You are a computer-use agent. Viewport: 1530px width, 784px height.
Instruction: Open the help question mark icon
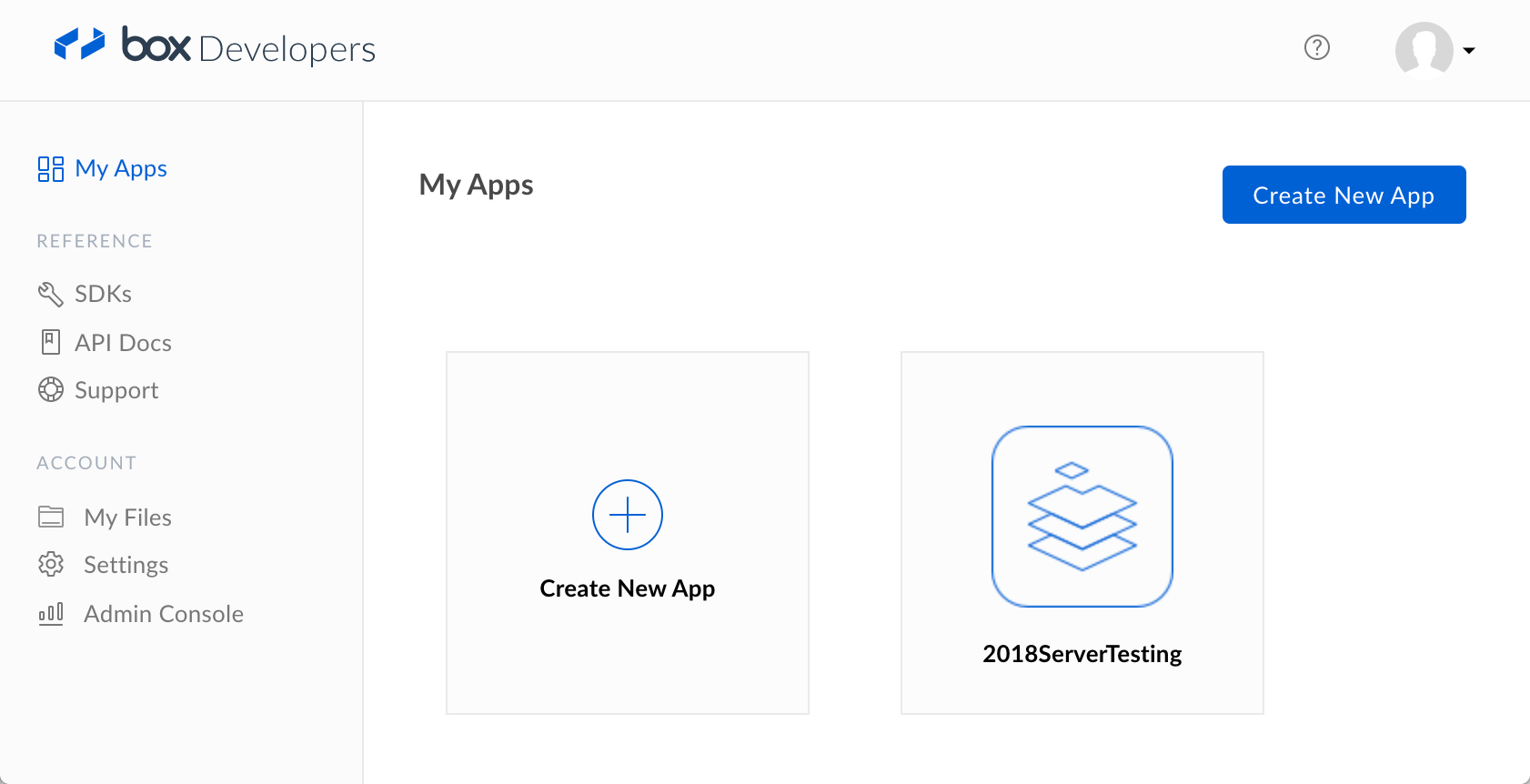[x=1317, y=47]
